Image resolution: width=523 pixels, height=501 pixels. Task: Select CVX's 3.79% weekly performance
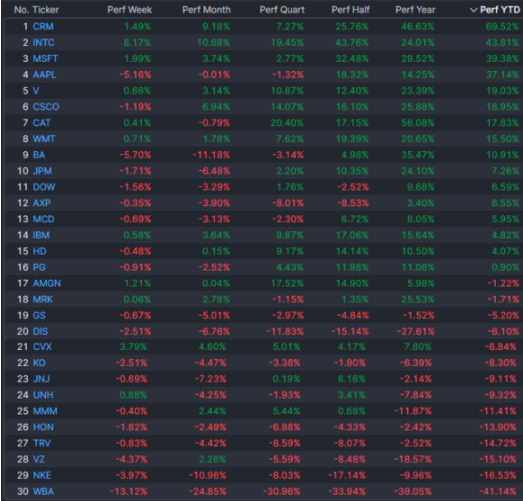point(133,347)
